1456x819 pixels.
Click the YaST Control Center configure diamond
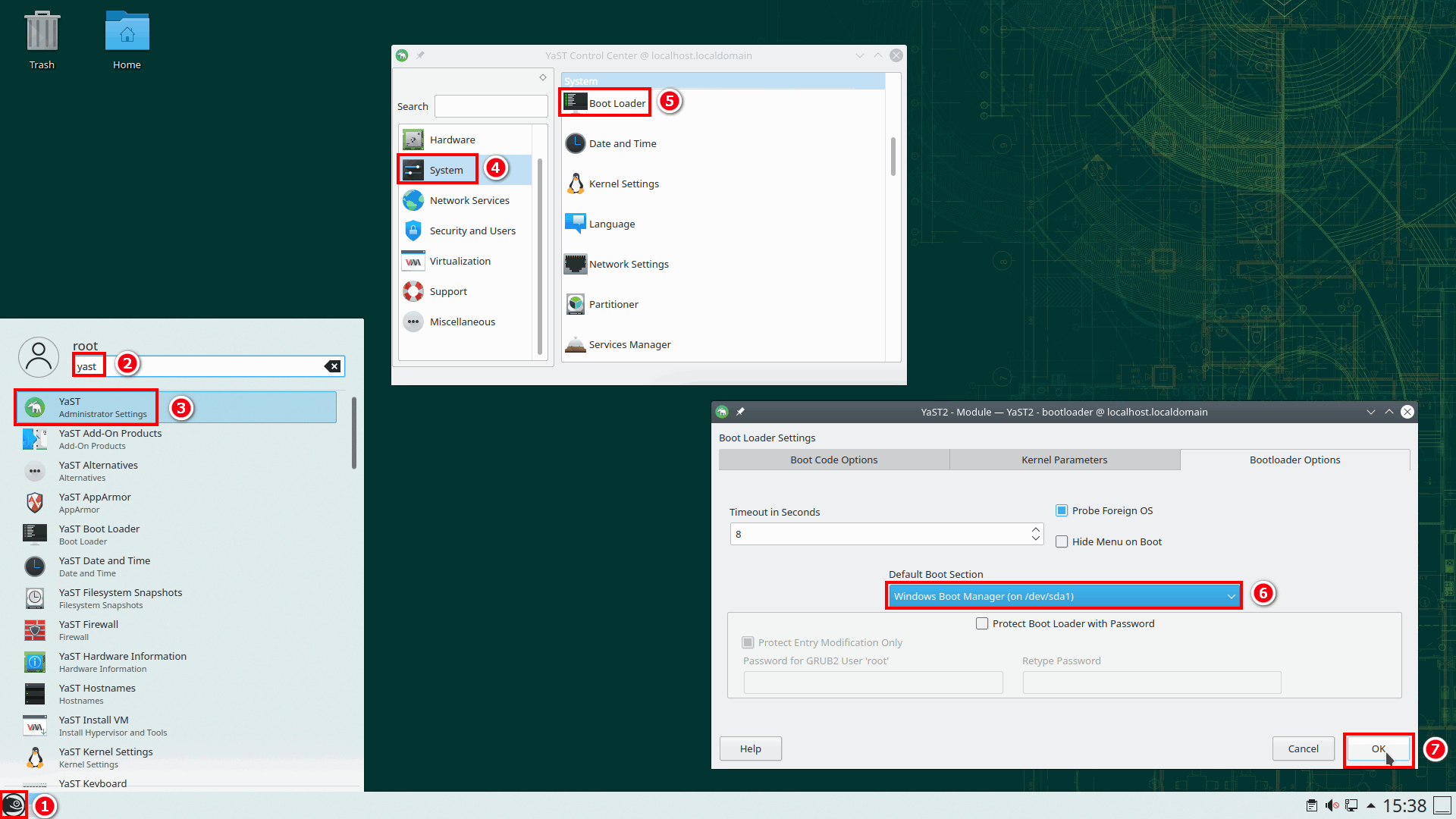pos(543,77)
